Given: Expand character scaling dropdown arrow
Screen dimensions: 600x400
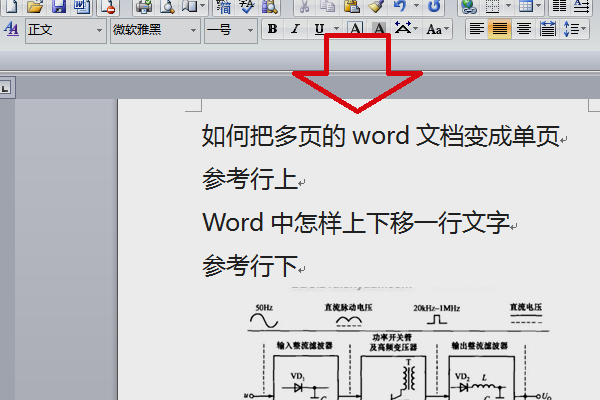Looking at the screenshot, I should point(416,29).
